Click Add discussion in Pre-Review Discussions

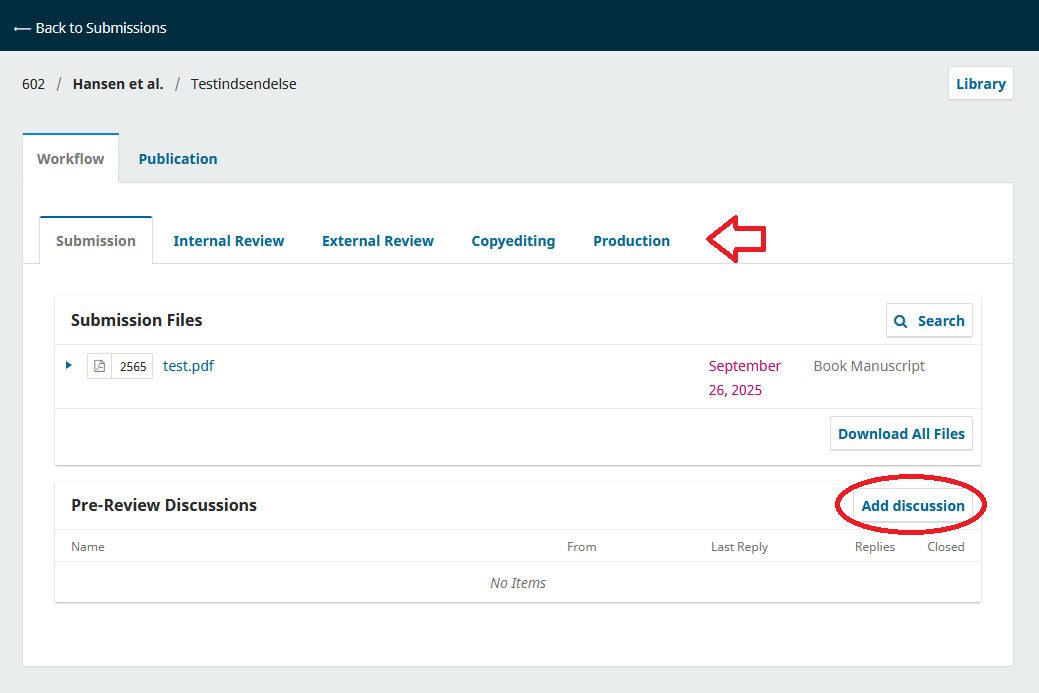tap(912, 506)
